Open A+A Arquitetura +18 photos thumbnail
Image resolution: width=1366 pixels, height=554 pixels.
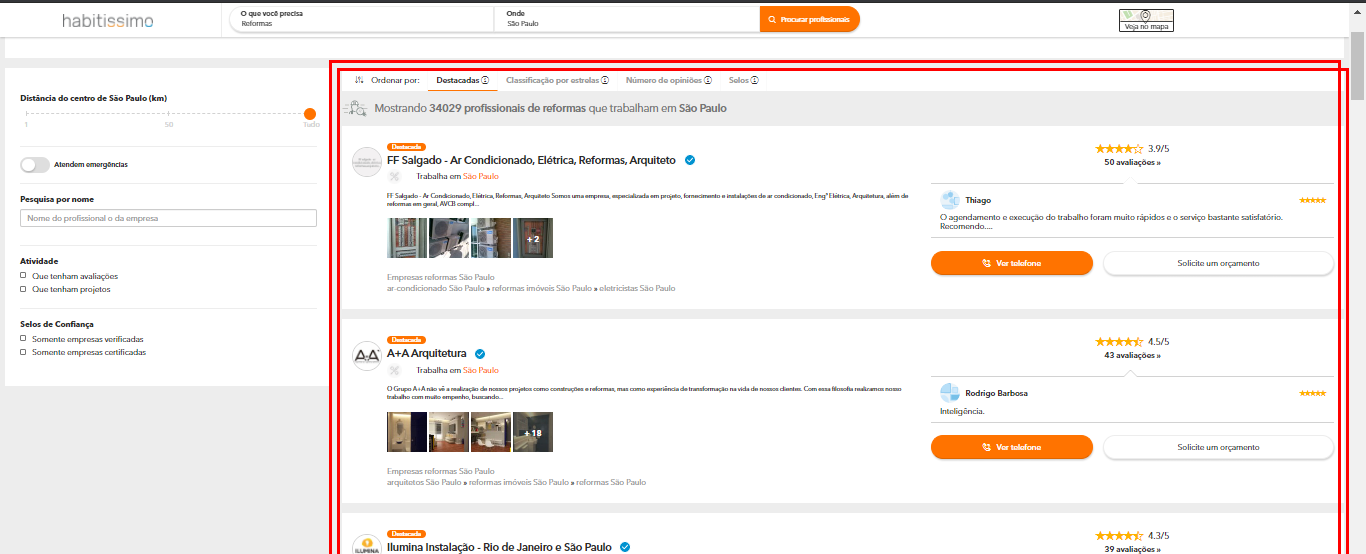pos(533,432)
